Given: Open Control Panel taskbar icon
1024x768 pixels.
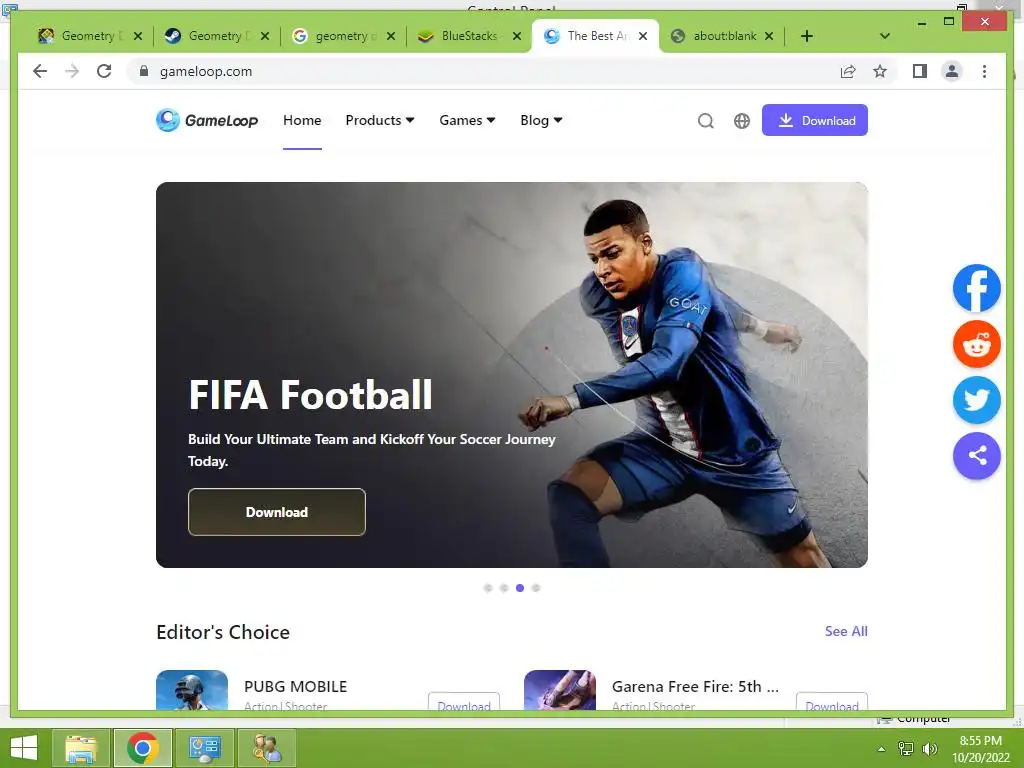Looking at the screenshot, I should [204, 748].
